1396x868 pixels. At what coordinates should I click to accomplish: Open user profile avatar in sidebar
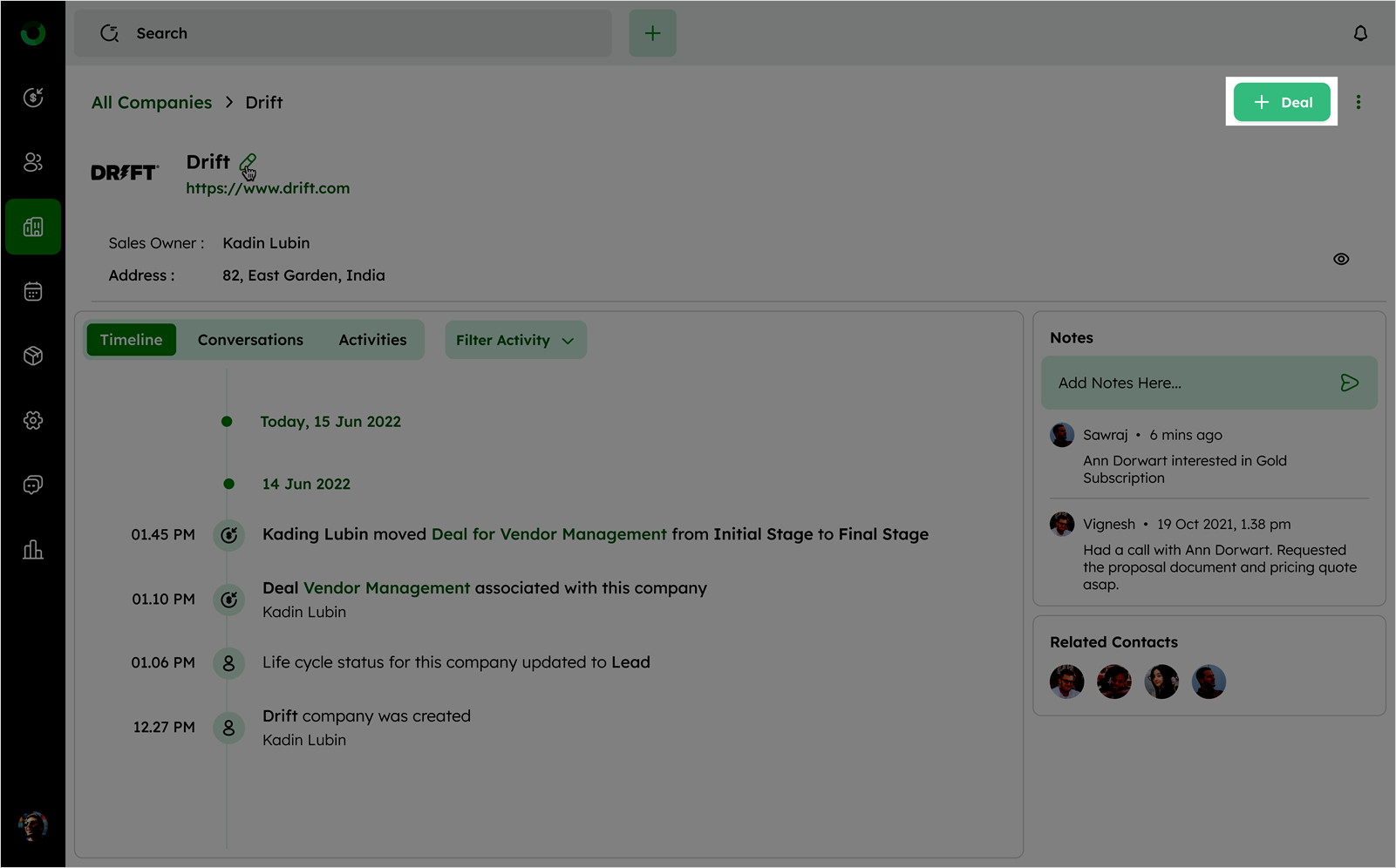(x=33, y=825)
